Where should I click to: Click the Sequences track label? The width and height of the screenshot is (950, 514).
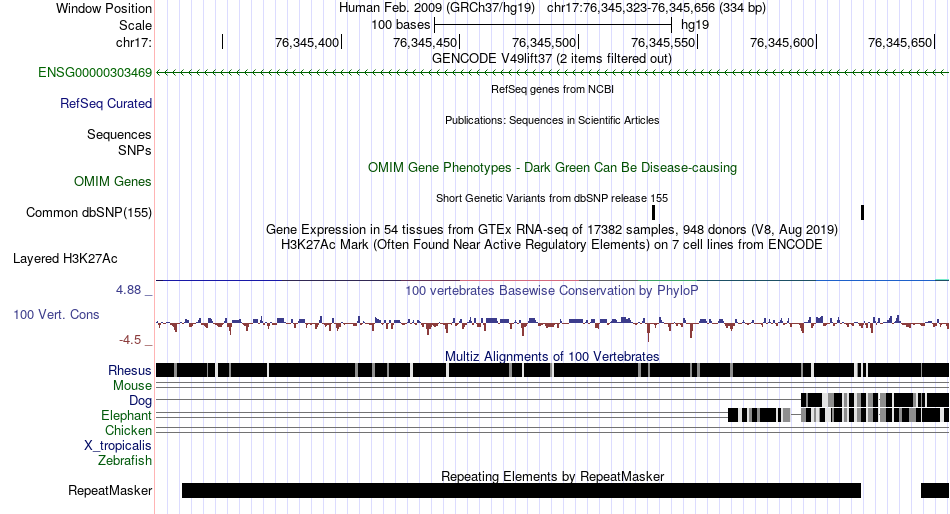(x=119, y=135)
